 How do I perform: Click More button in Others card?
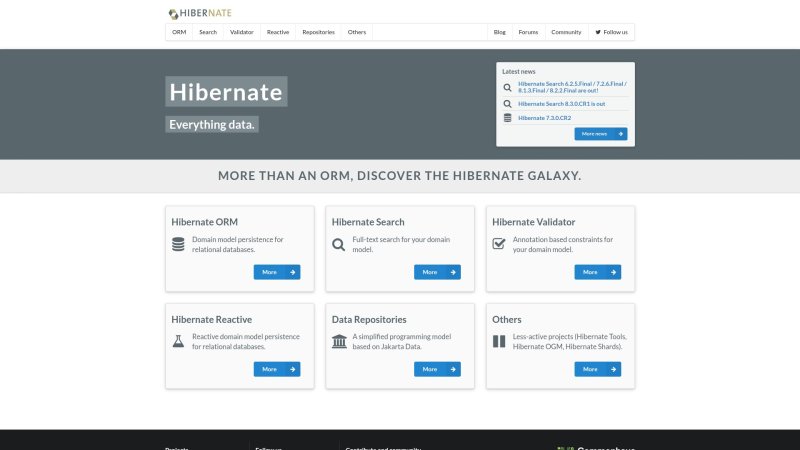point(597,369)
